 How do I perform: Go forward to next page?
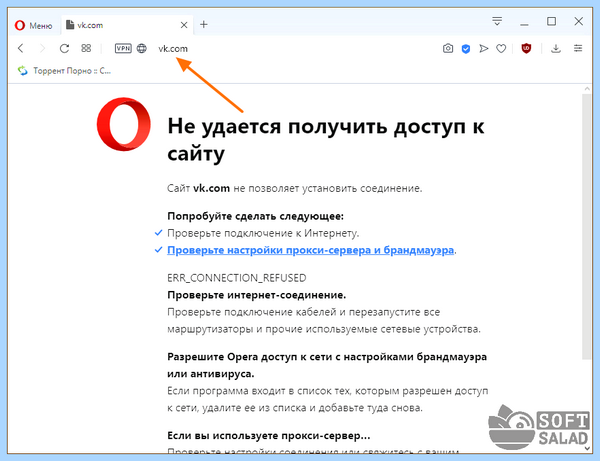click(x=42, y=48)
